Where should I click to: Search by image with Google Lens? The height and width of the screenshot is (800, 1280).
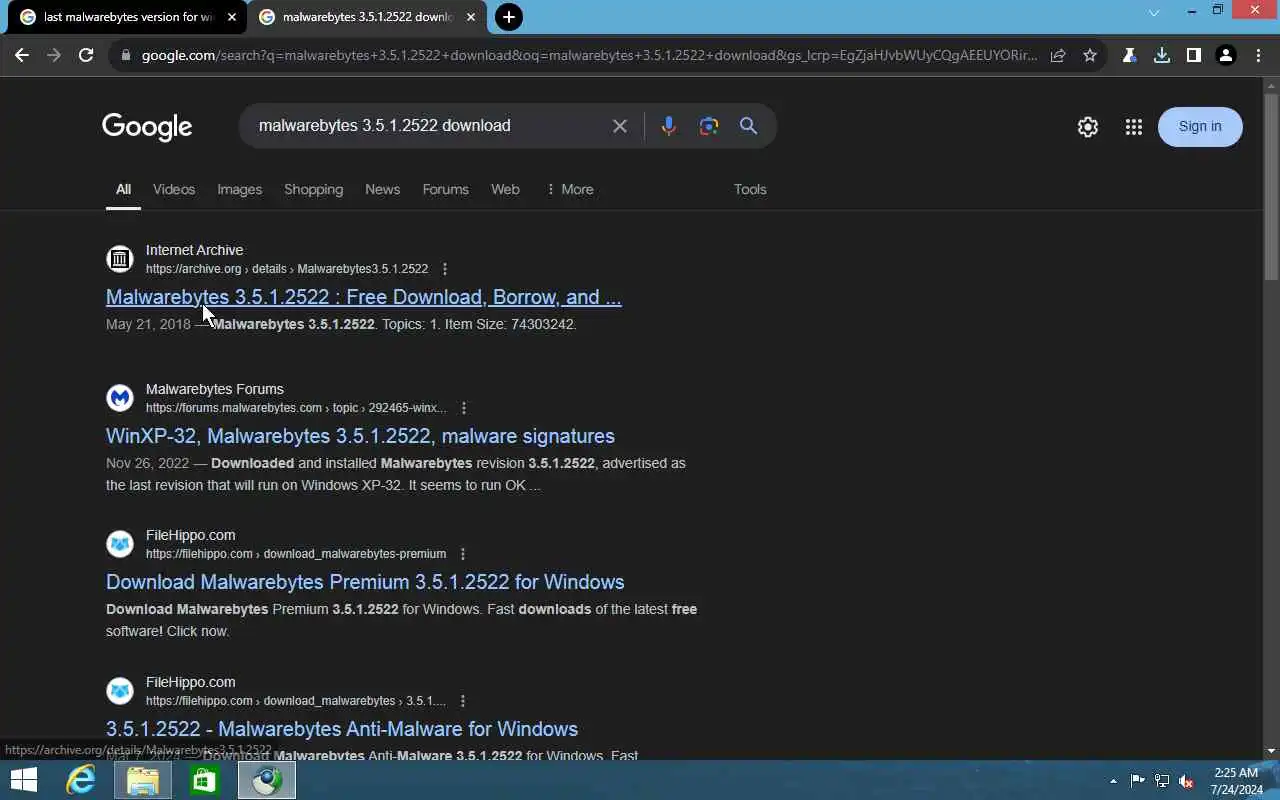coord(709,126)
